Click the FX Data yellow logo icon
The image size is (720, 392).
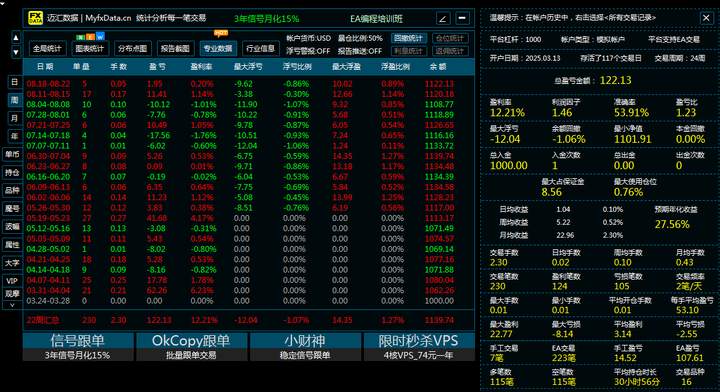click(x=35, y=18)
